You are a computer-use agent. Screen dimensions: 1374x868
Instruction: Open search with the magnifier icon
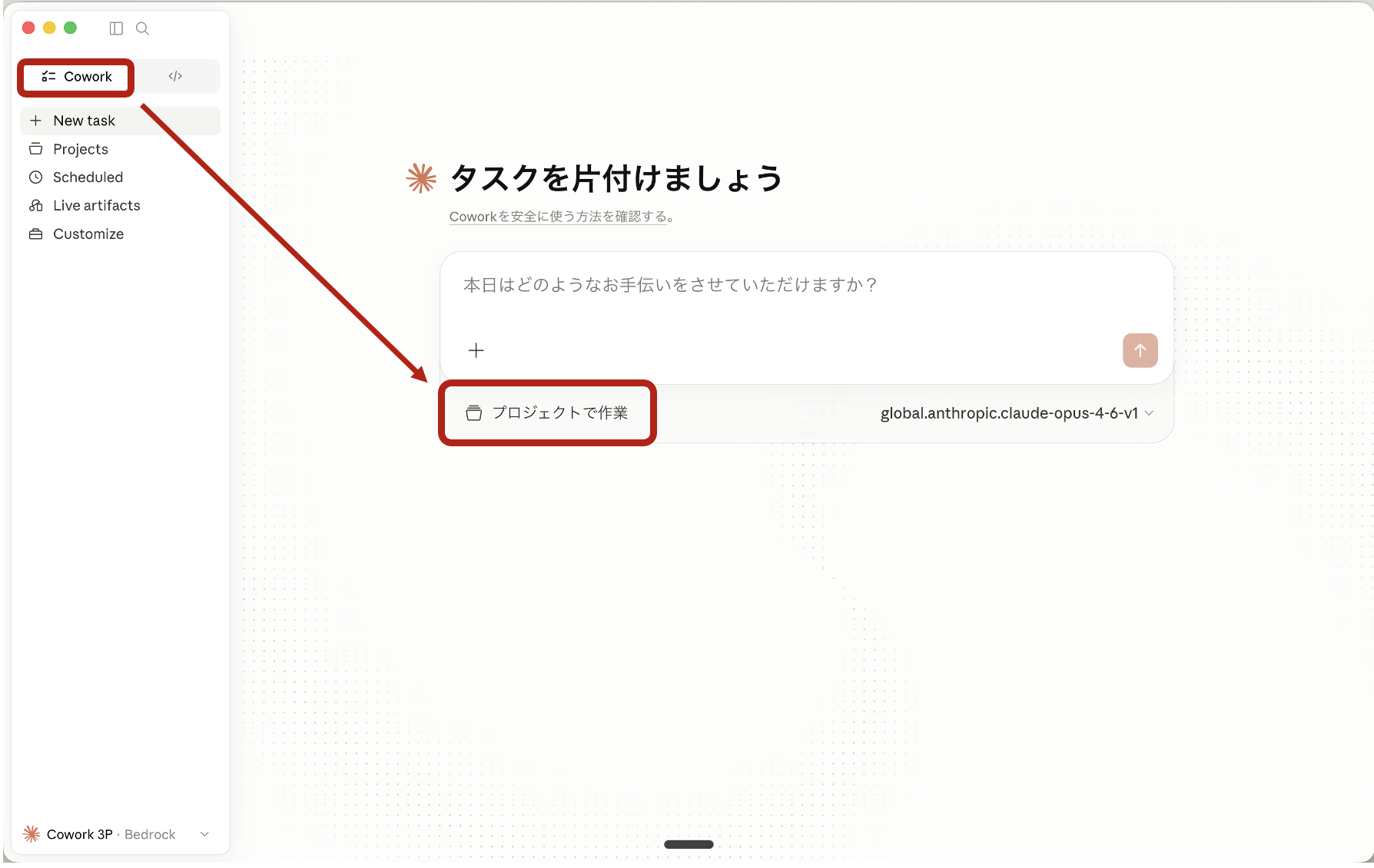[x=142, y=28]
